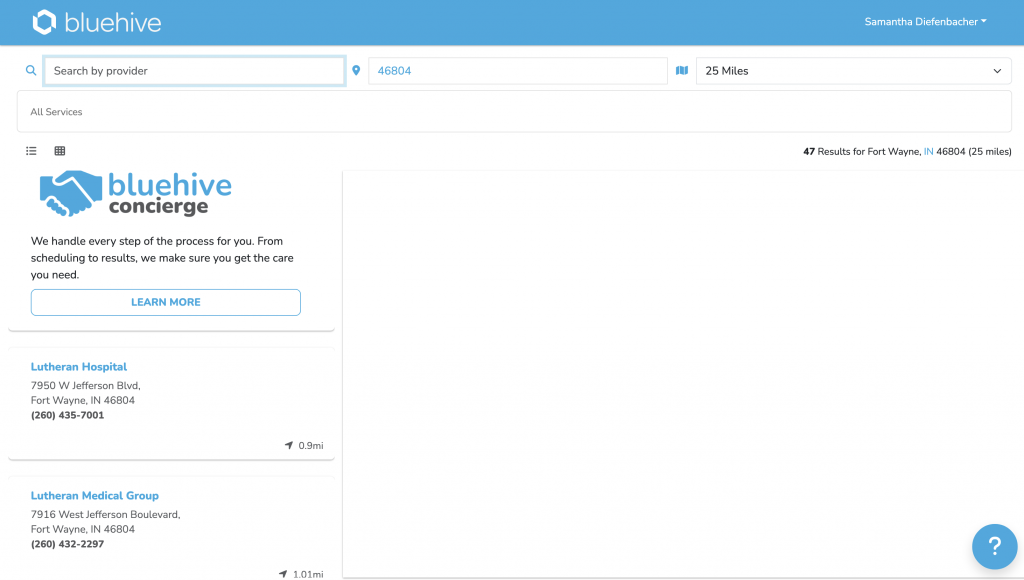Click the LEARN MORE button
The image size is (1024, 580).
[x=166, y=302]
